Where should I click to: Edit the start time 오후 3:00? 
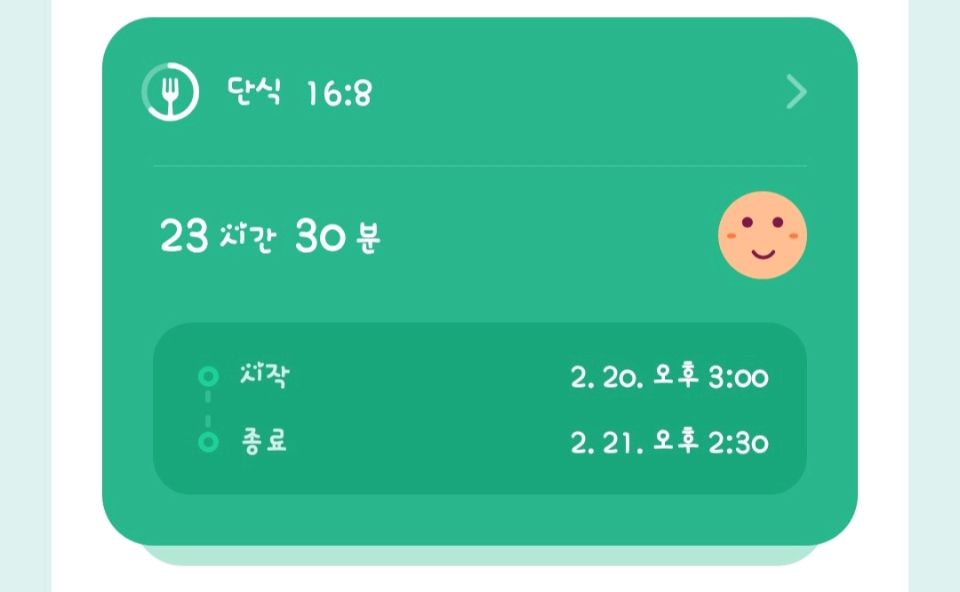[710, 378]
